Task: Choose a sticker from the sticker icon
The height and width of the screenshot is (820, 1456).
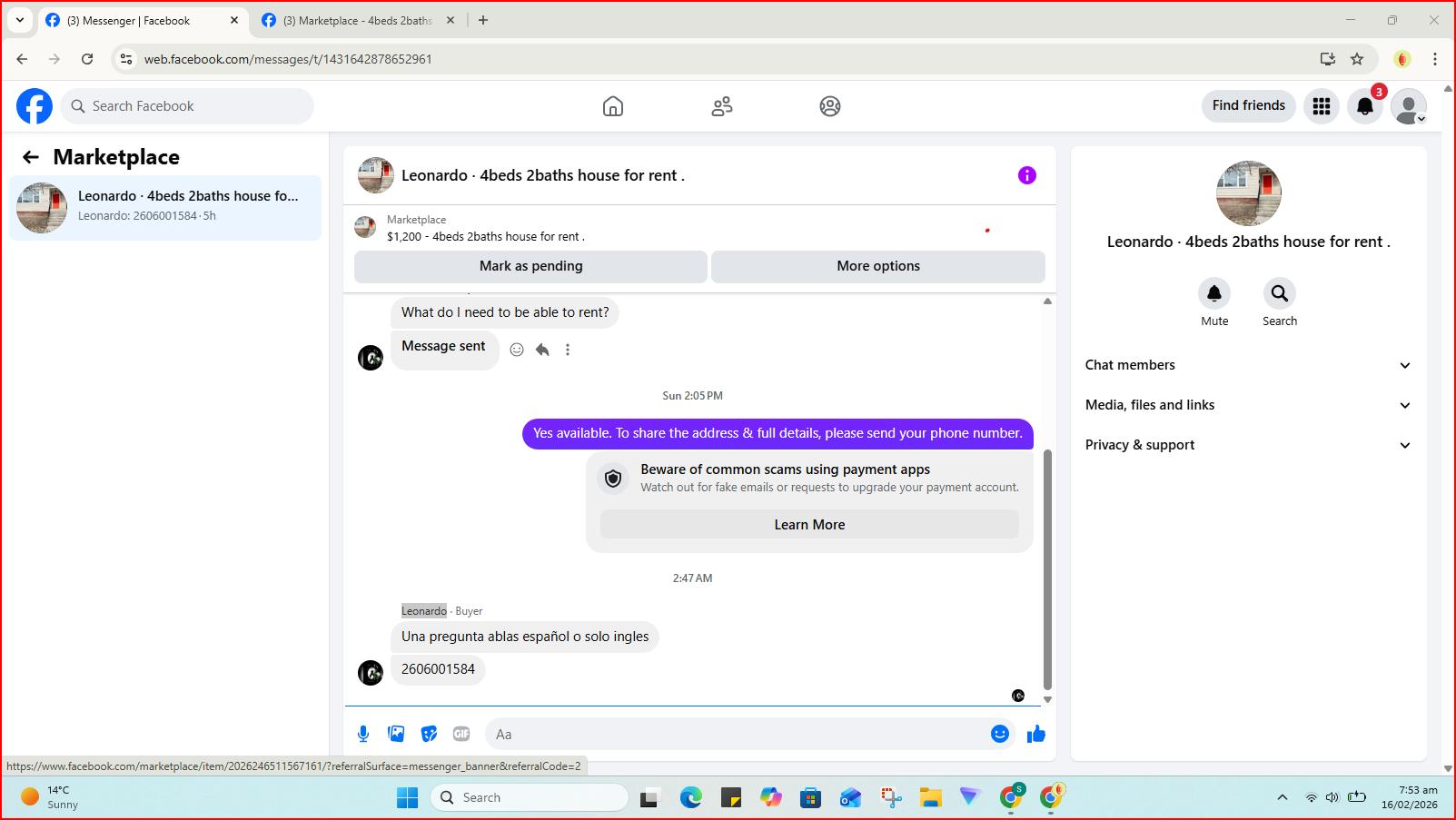Action: [x=429, y=734]
